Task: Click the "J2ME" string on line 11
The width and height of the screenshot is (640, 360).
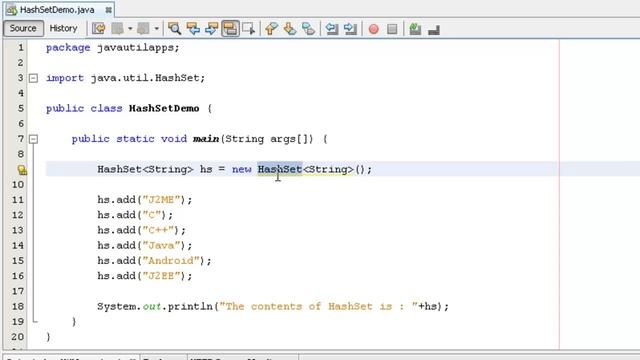Action: coord(161,200)
